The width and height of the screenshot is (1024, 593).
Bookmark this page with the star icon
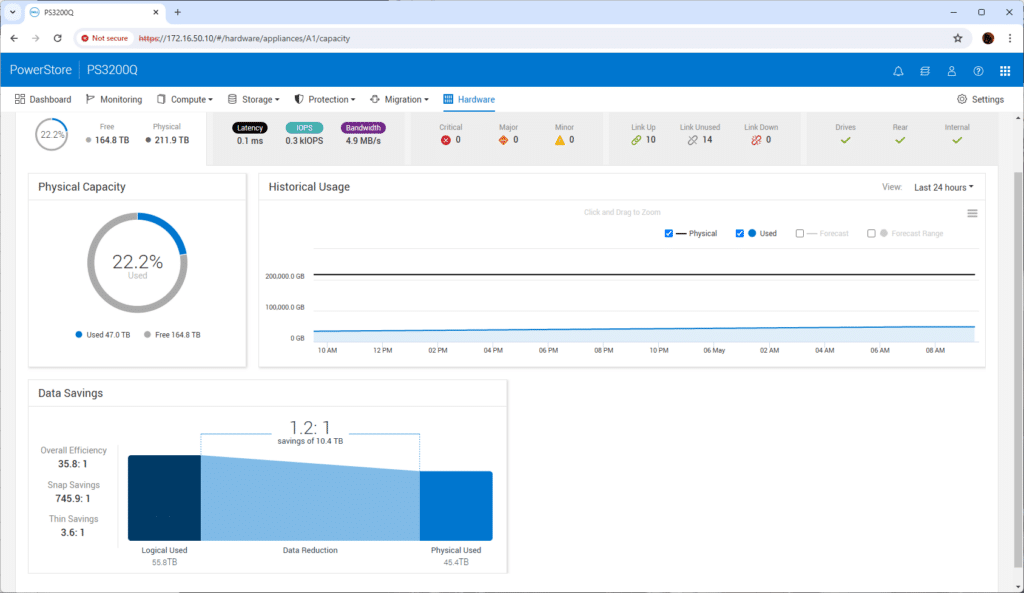click(957, 39)
